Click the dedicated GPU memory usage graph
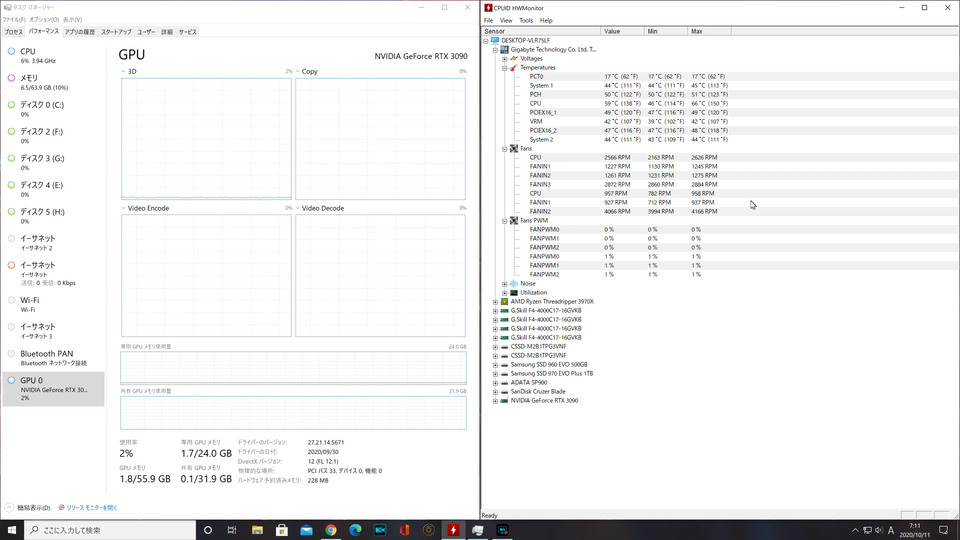960x540 pixels. (293, 367)
